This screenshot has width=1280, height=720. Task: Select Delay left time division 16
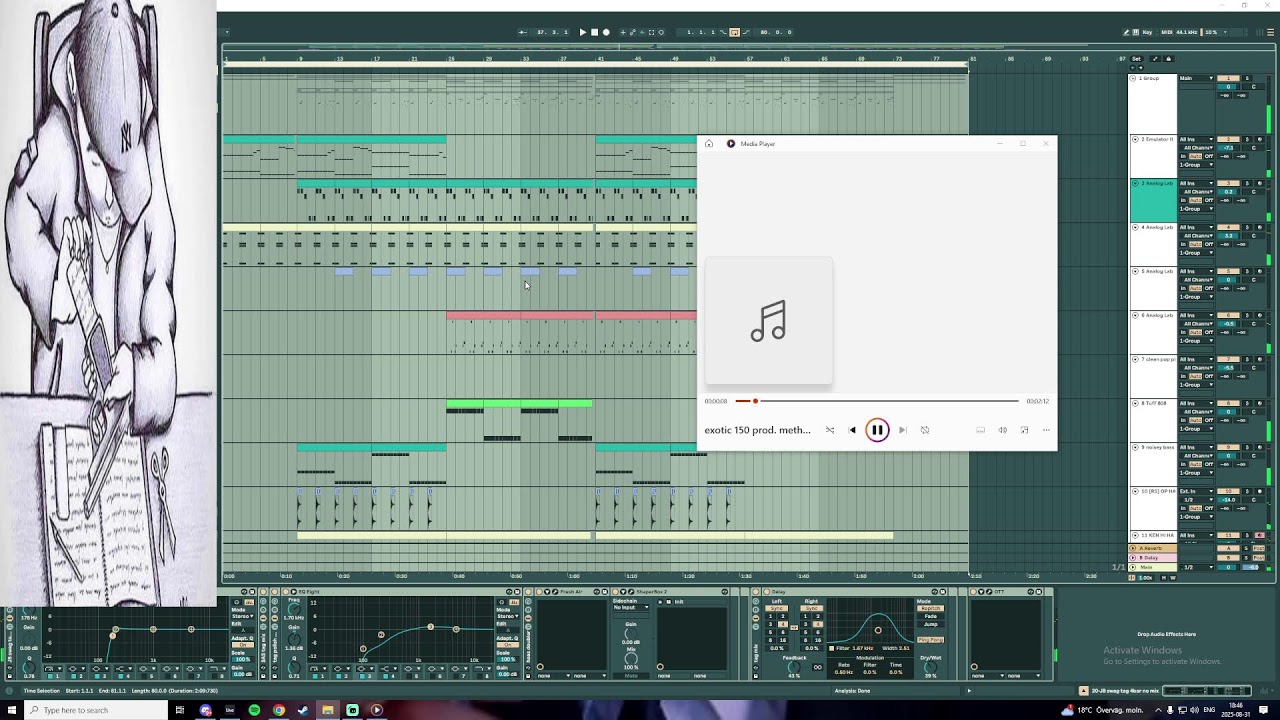pos(783,640)
